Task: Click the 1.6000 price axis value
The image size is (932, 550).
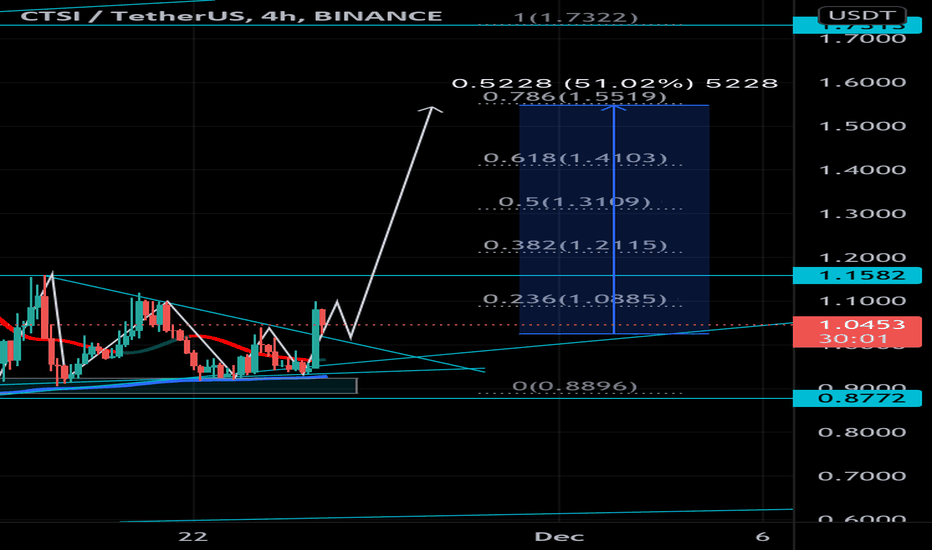Action: tap(862, 82)
